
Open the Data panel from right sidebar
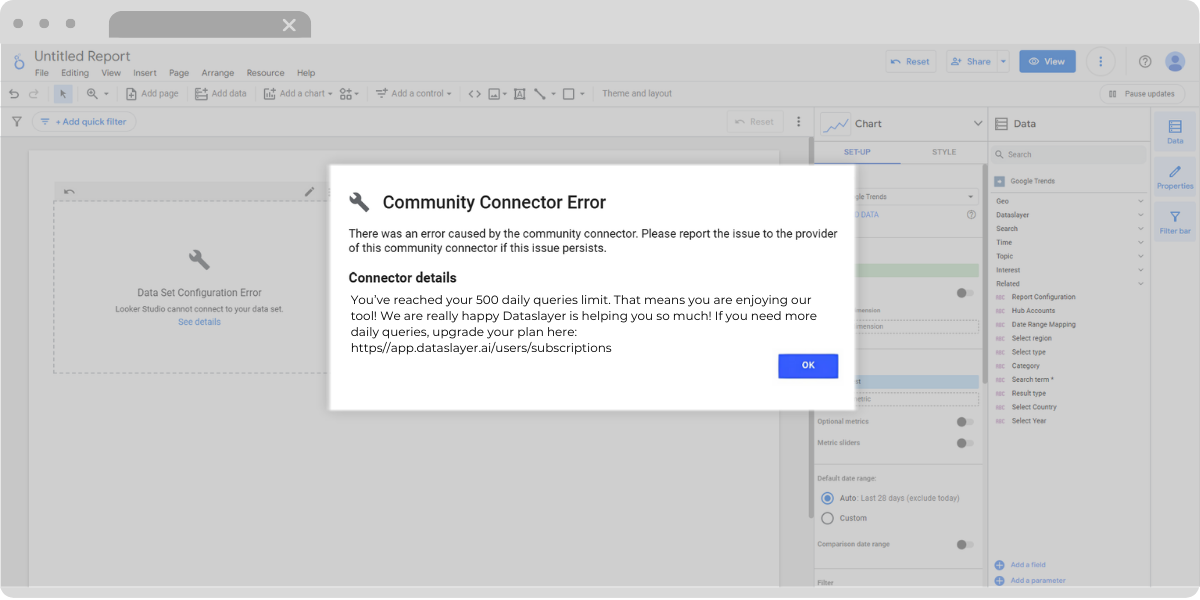coord(1174,128)
